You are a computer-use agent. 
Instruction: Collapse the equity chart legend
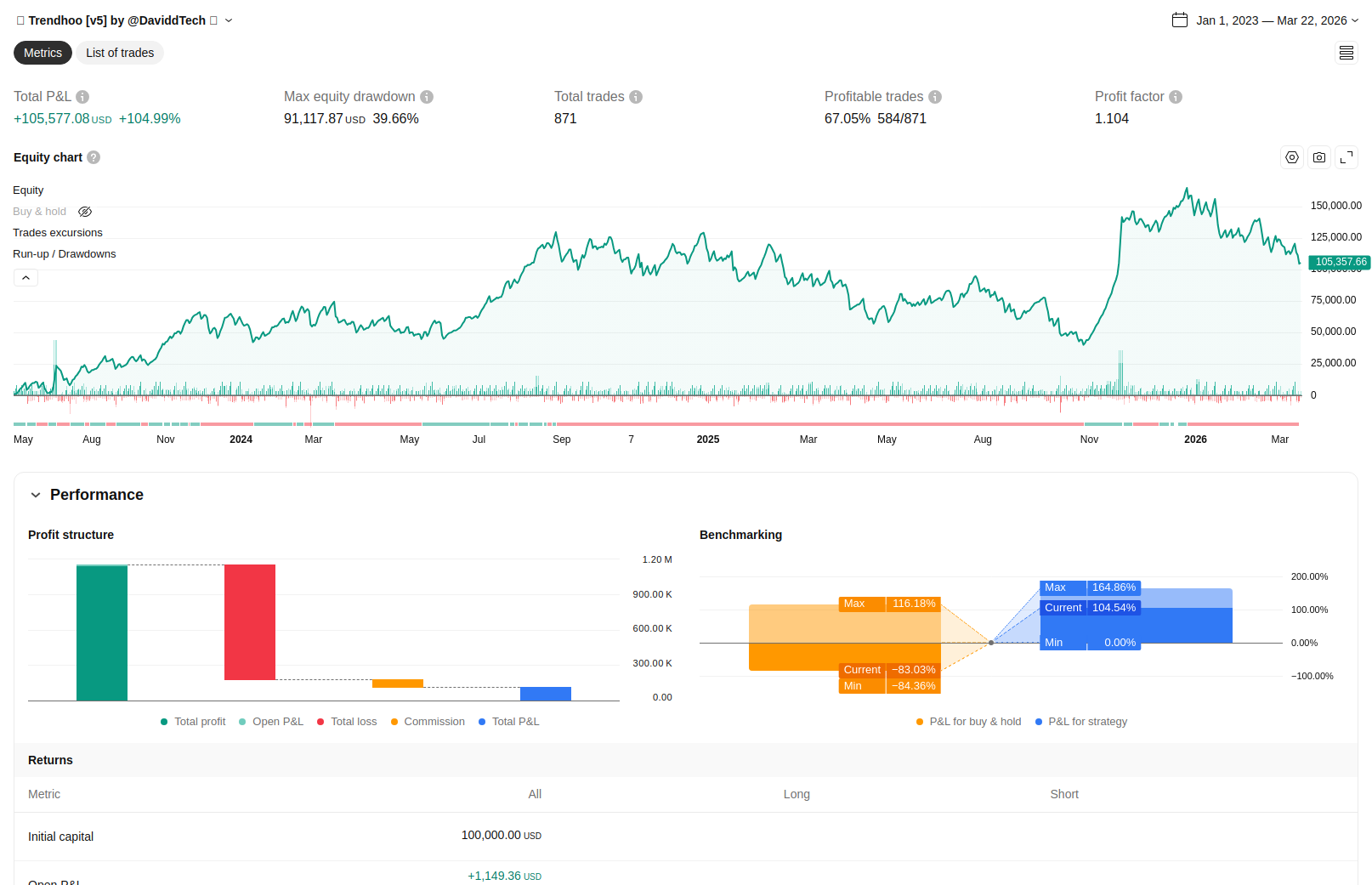[x=26, y=278]
